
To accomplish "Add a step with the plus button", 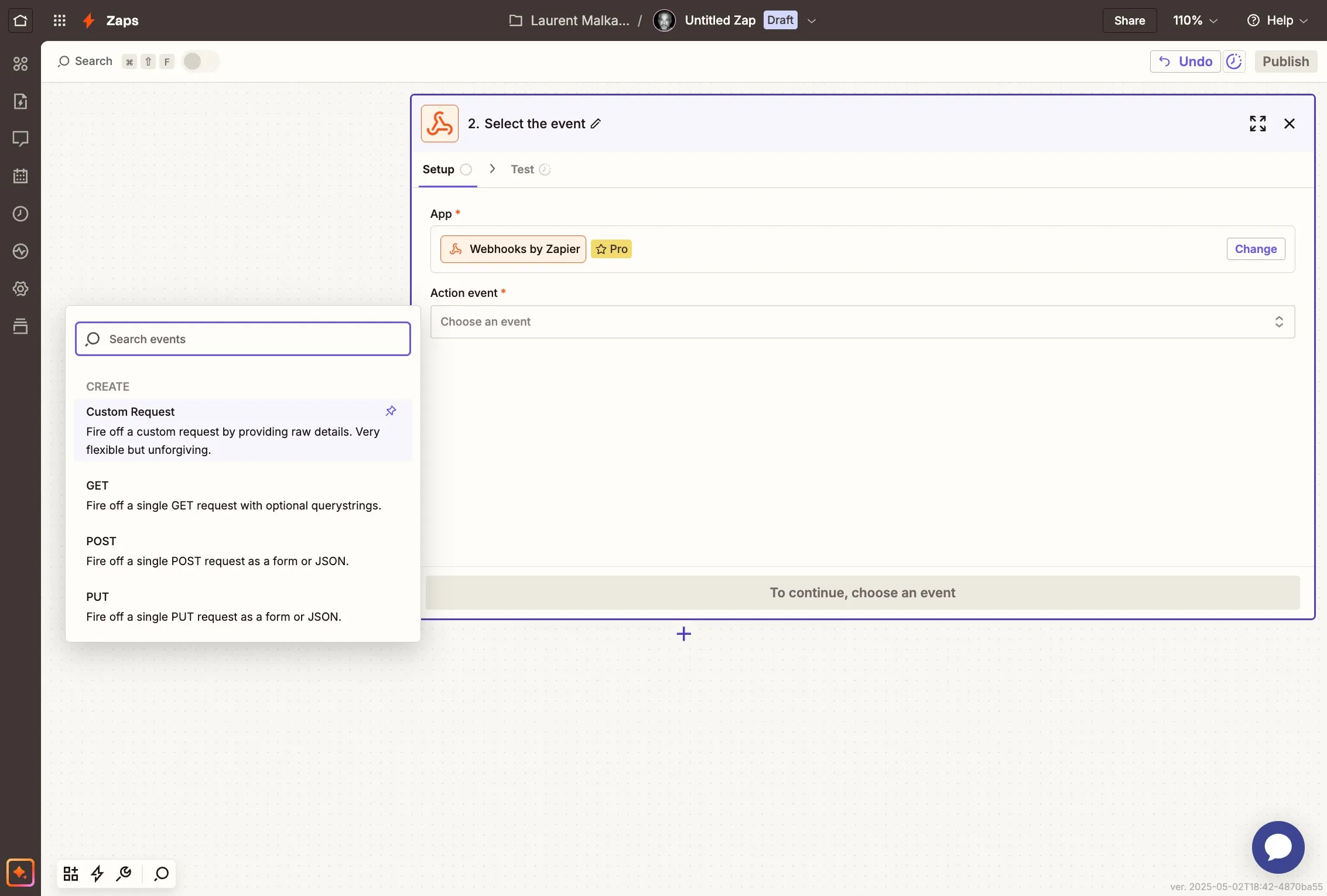I will [x=683, y=634].
